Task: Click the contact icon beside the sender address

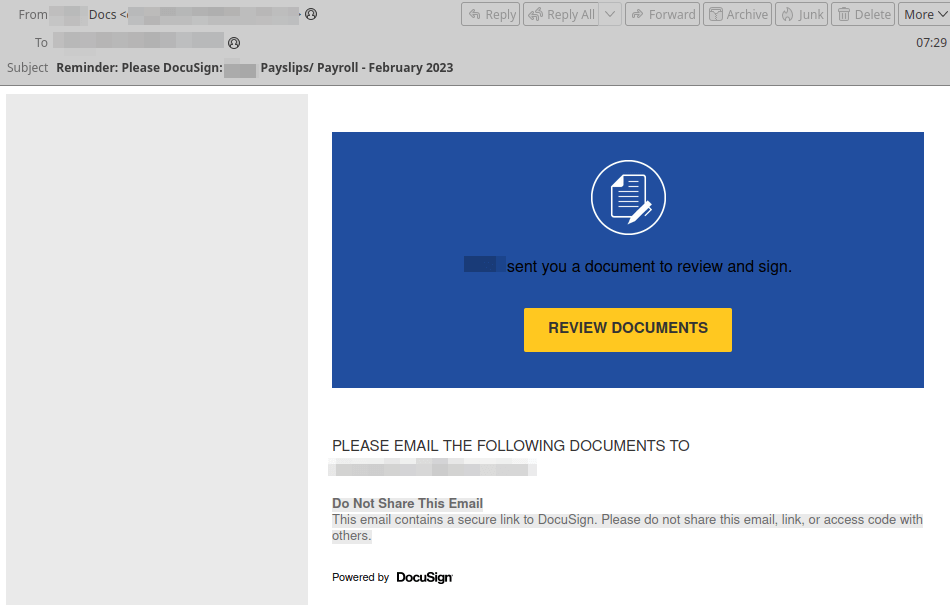Action: (x=311, y=15)
